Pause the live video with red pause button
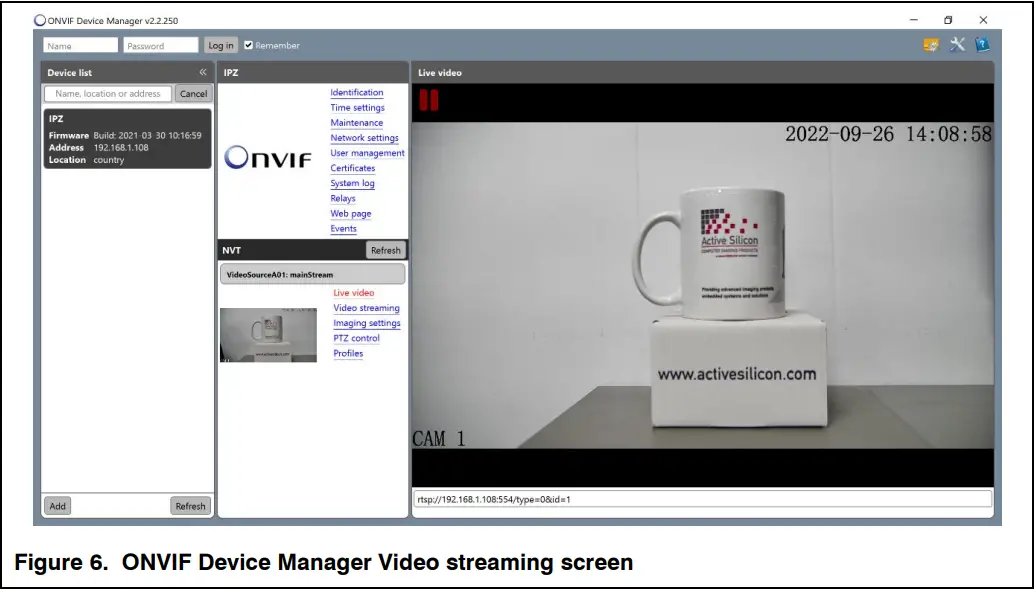Screen dimensions: 1035x589 [x=429, y=100]
